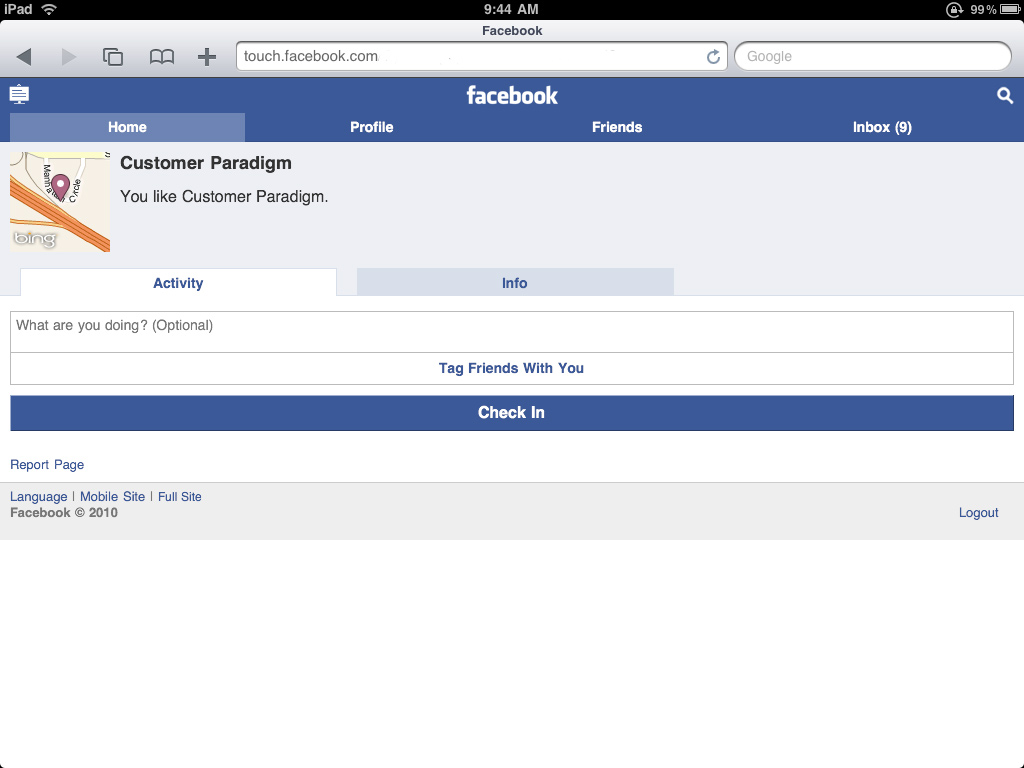The width and height of the screenshot is (1024, 768).
Task: Open the Full Site link
Action: pos(180,496)
